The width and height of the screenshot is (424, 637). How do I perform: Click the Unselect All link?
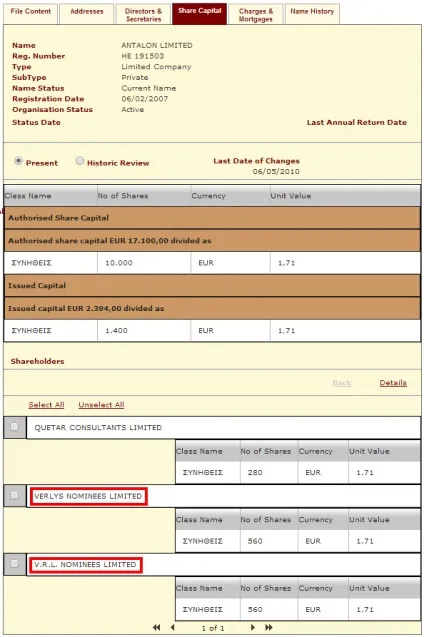pyautogui.click(x=101, y=405)
